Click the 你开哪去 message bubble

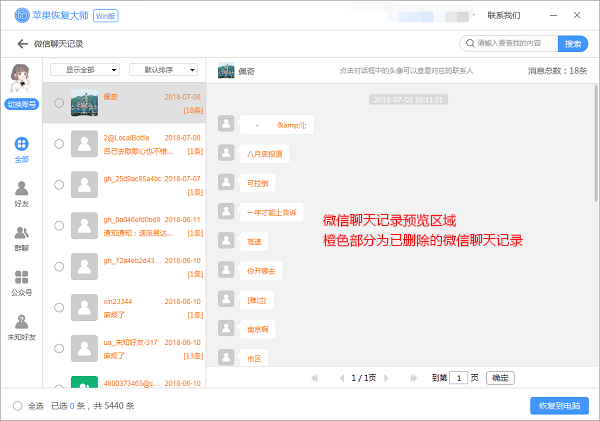click(261, 271)
